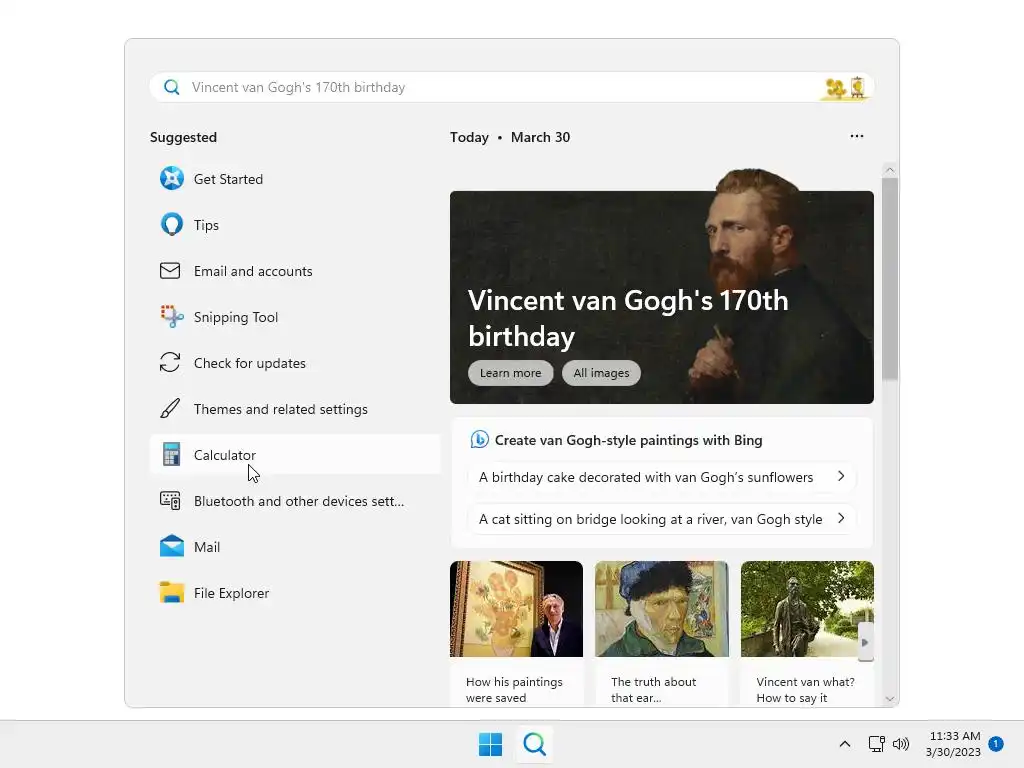Click next arrow on the thumbnail carousel

pyautogui.click(x=865, y=642)
